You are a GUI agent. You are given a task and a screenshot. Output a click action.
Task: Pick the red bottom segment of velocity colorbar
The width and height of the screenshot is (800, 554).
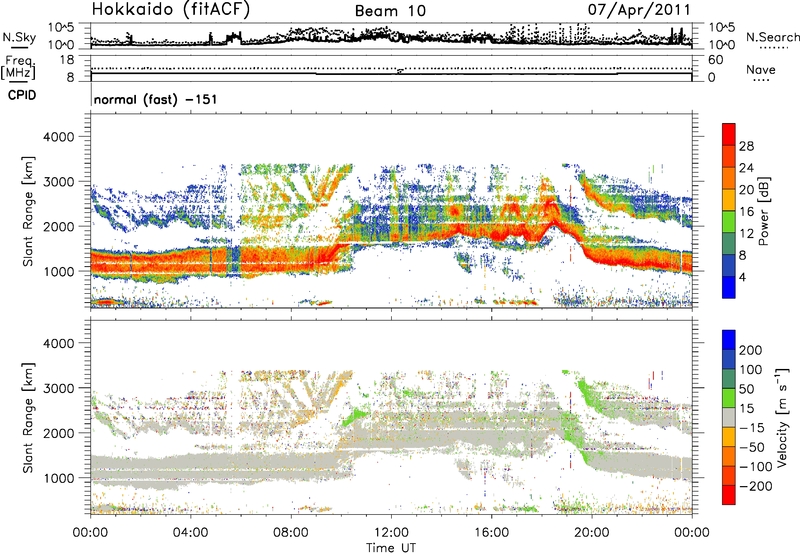point(729,495)
